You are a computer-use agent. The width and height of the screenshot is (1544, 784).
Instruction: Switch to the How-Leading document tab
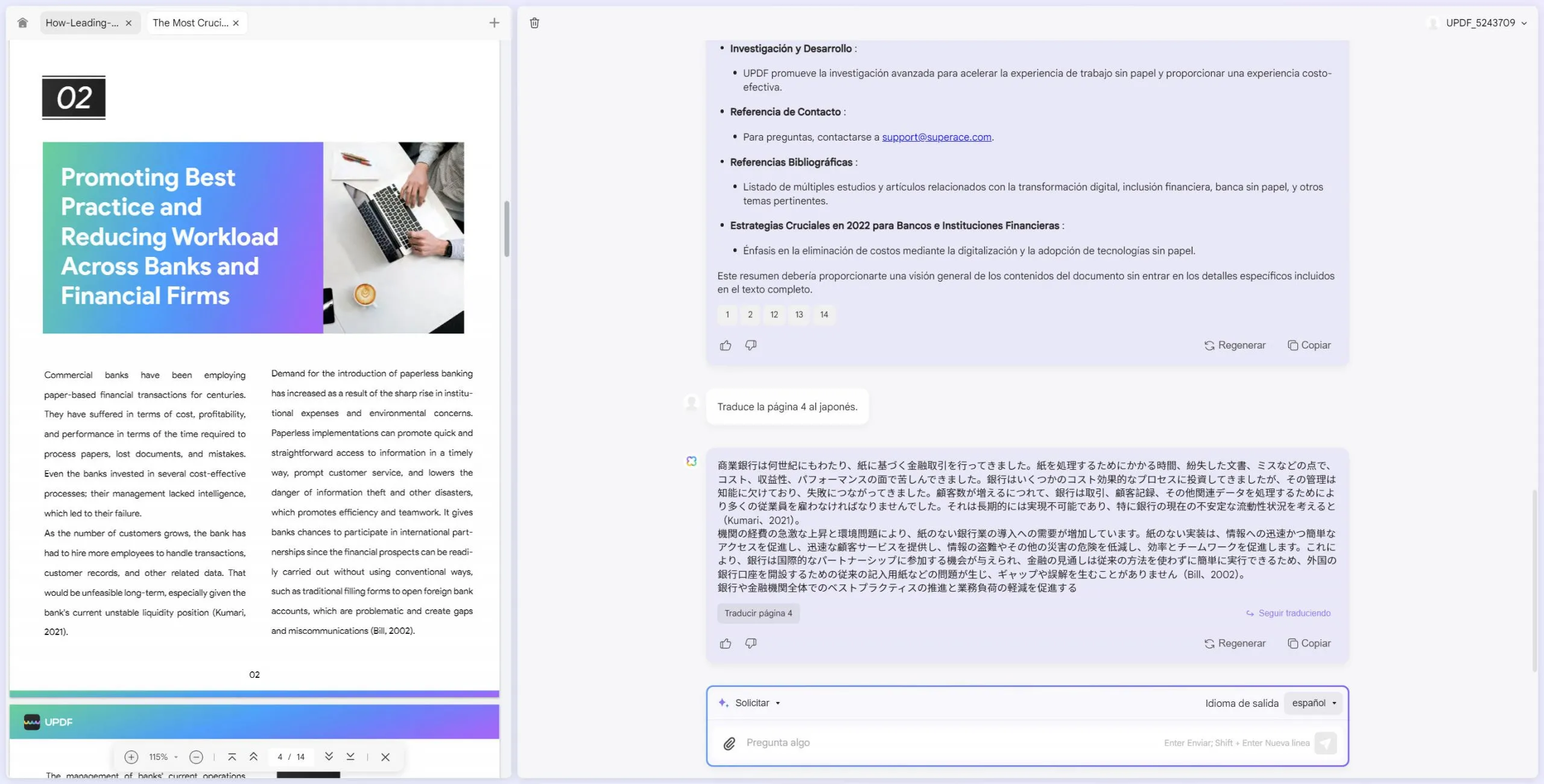(82, 23)
